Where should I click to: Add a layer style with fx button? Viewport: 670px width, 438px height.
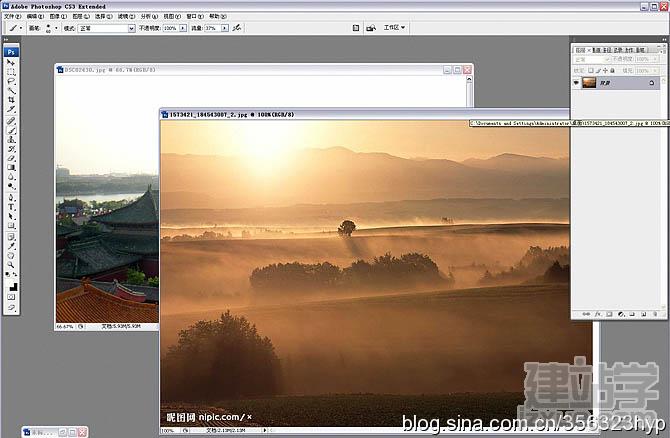click(x=598, y=315)
